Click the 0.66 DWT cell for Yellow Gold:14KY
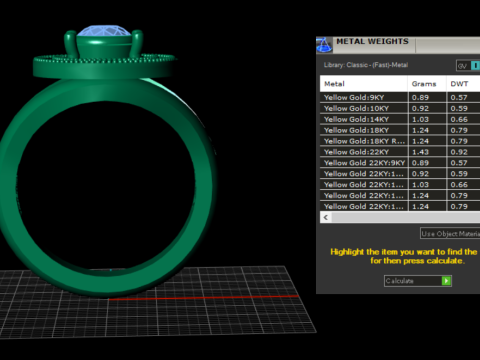Image resolution: width=480 pixels, height=360 pixels. pos(463,119)
